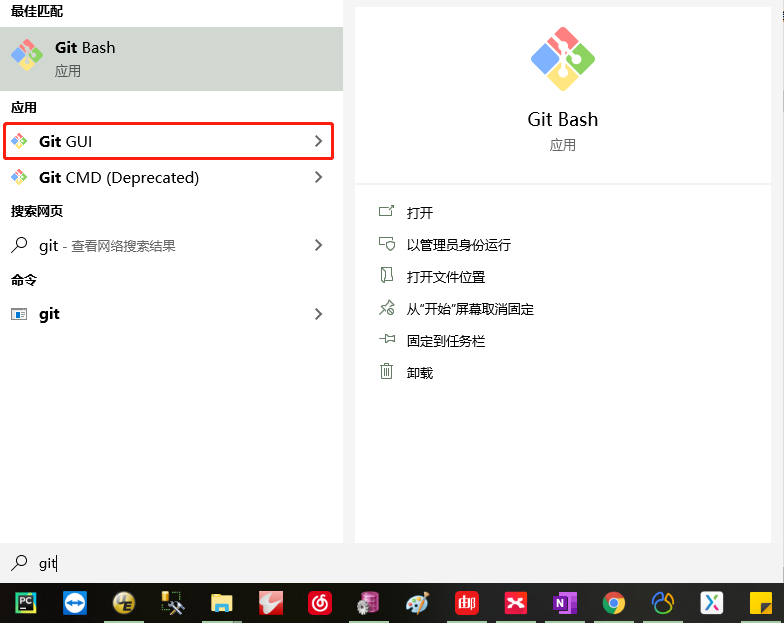Click the git command icon
Screen dimensions: 784x623
tap(19, 314)
